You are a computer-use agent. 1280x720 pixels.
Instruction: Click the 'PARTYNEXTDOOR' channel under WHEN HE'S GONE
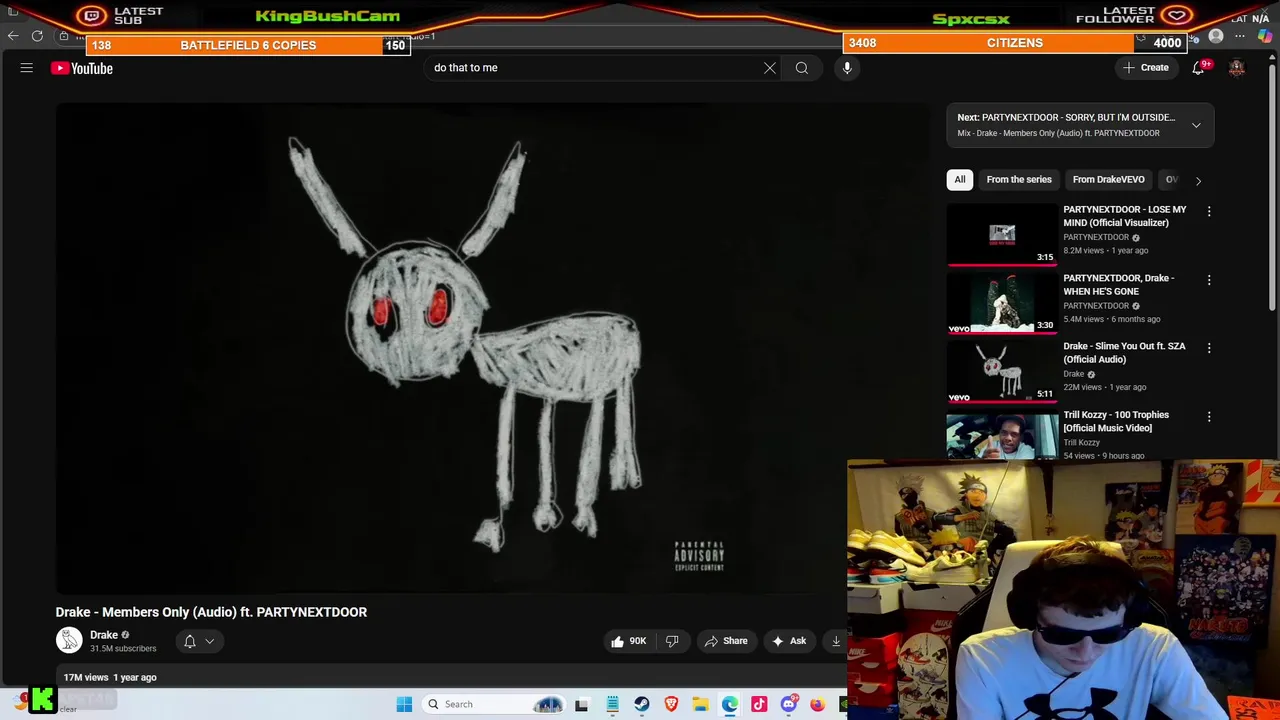(x=1096, y=306)
